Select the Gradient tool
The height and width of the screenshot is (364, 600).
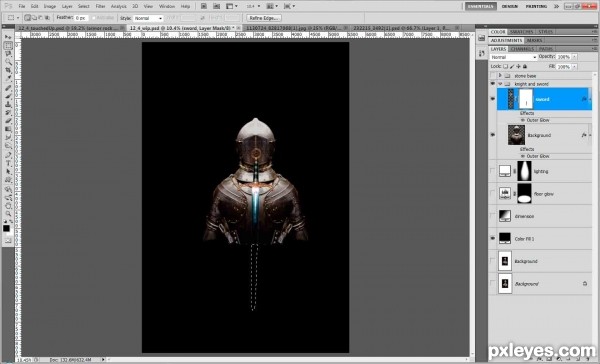pyautogui.click(x=8, y=129)
